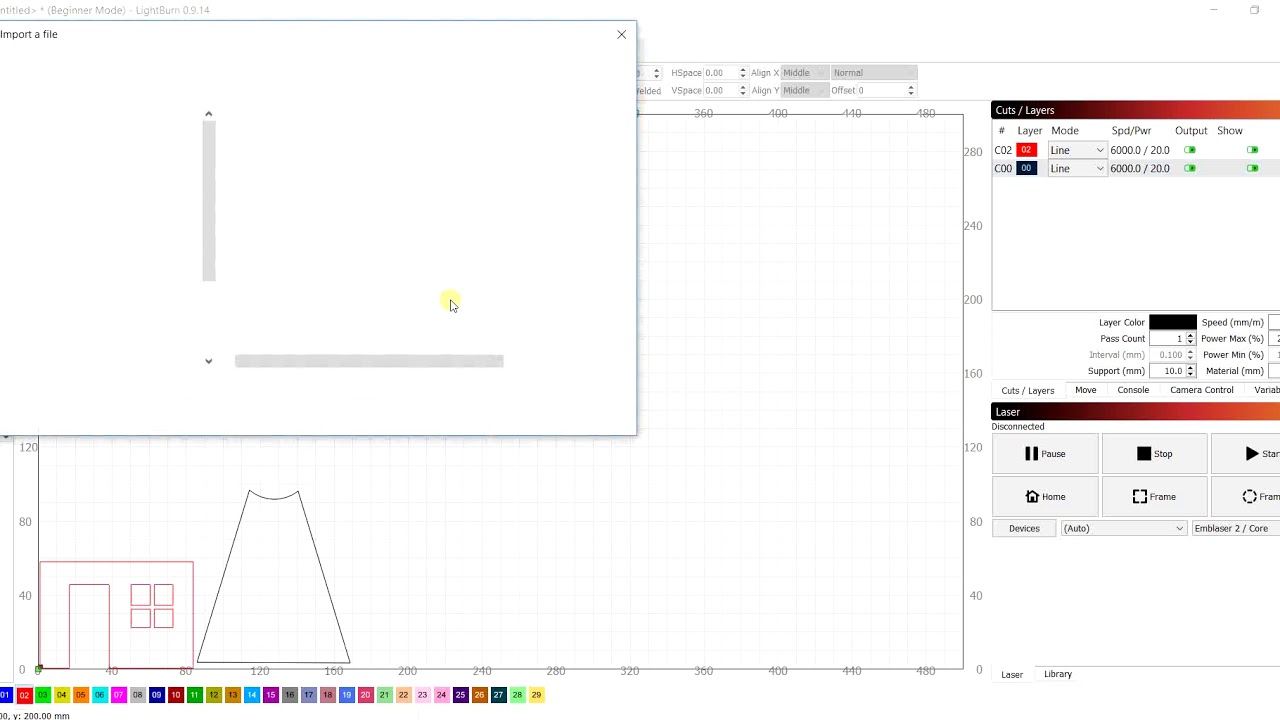Image resolution: width=1280 pixels, height=720 pixels.
Task: Open Mode dropdown for layer C00
Action: coord(1076,168)
